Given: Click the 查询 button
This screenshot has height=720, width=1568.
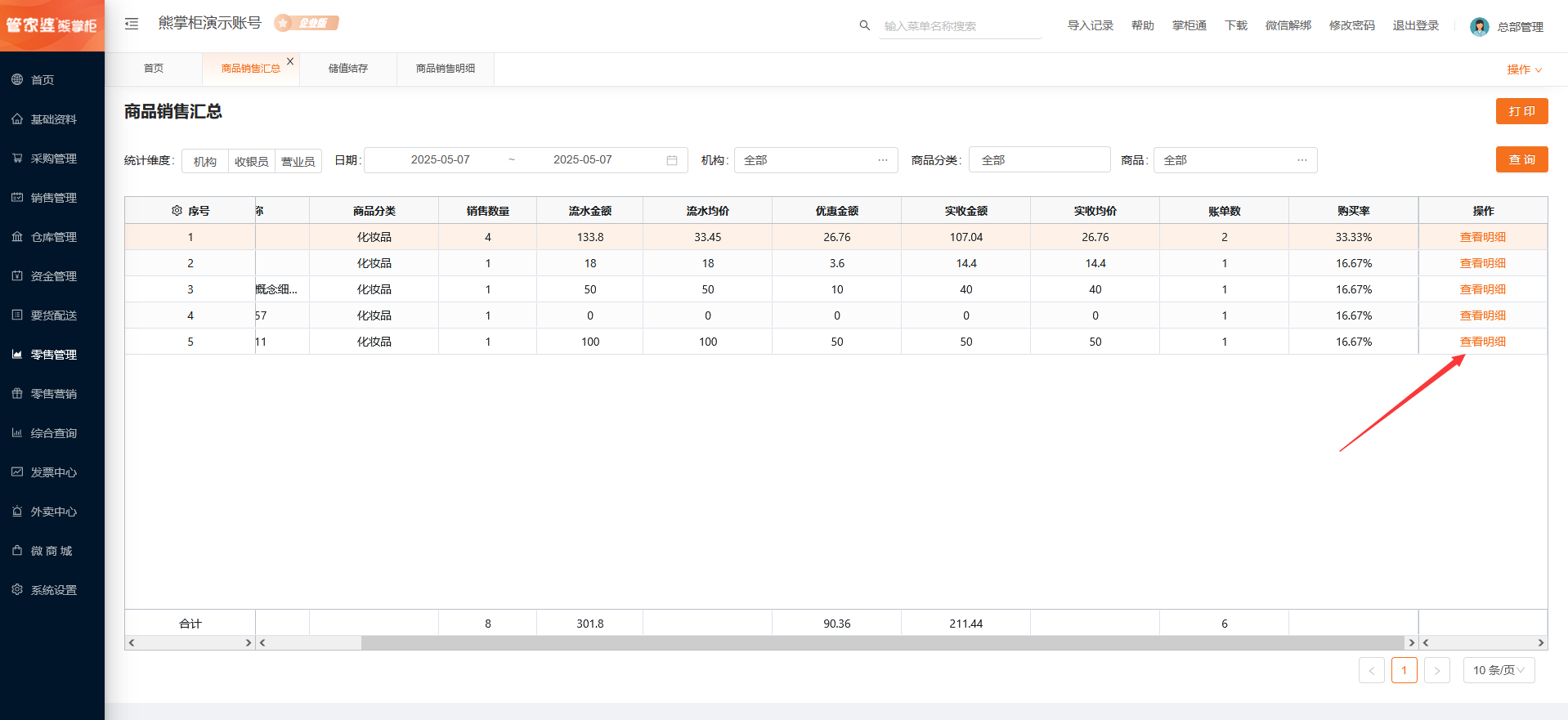Looking at the screenshot, I should click(1522, 159).
